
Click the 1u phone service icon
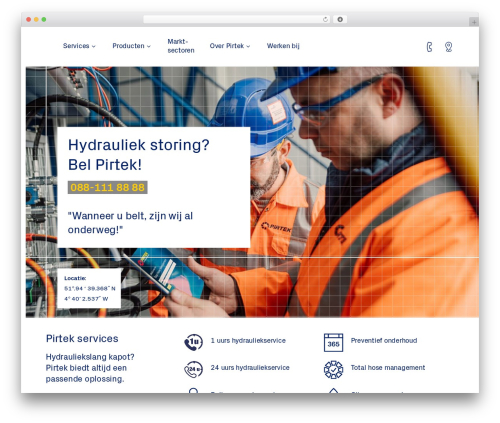pyautogui.click(x=193, y=342)
